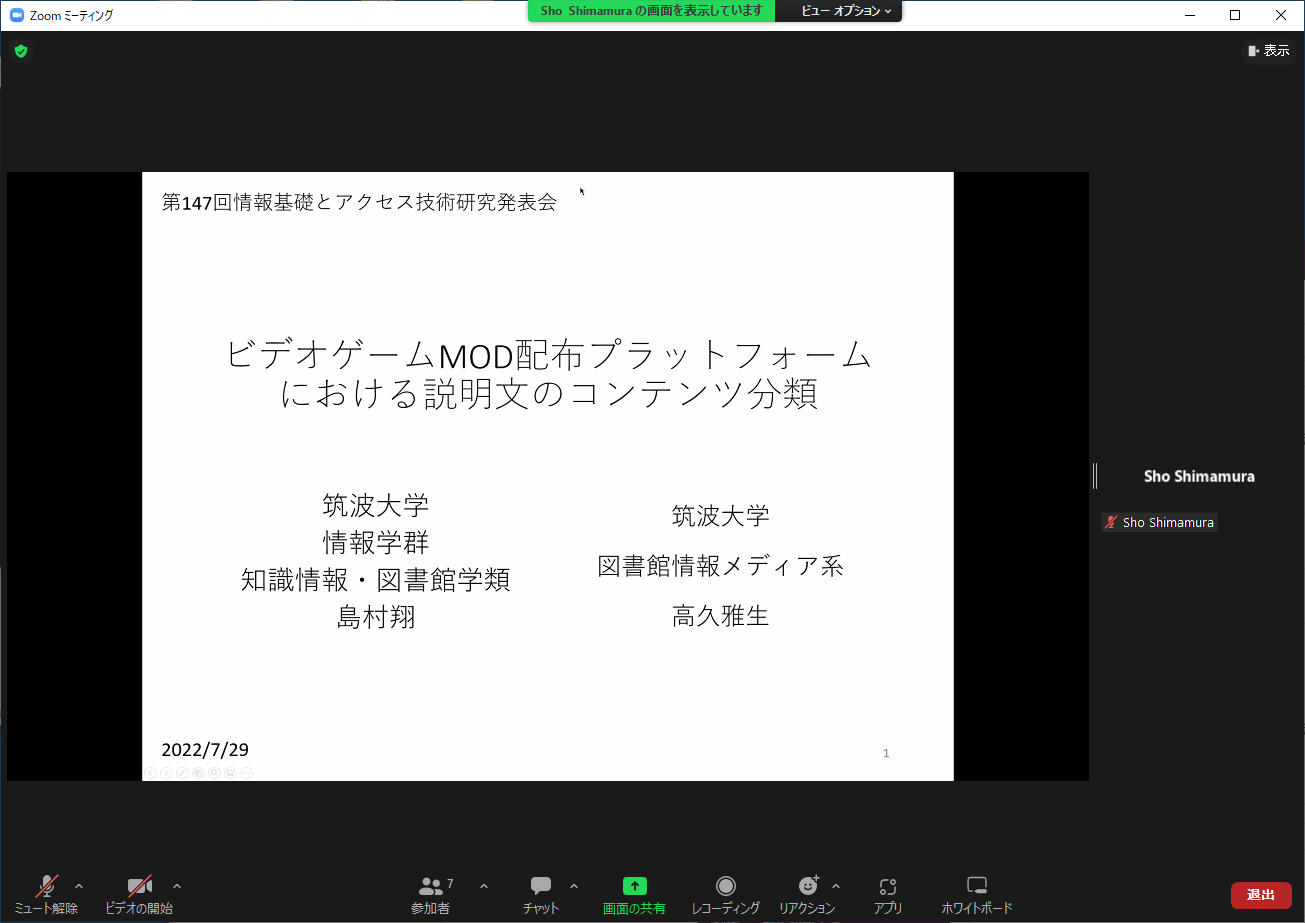Expand participants options arrow beside 参加者
This screenshot has width=1305, height=923.
click(x=484, y=886)
